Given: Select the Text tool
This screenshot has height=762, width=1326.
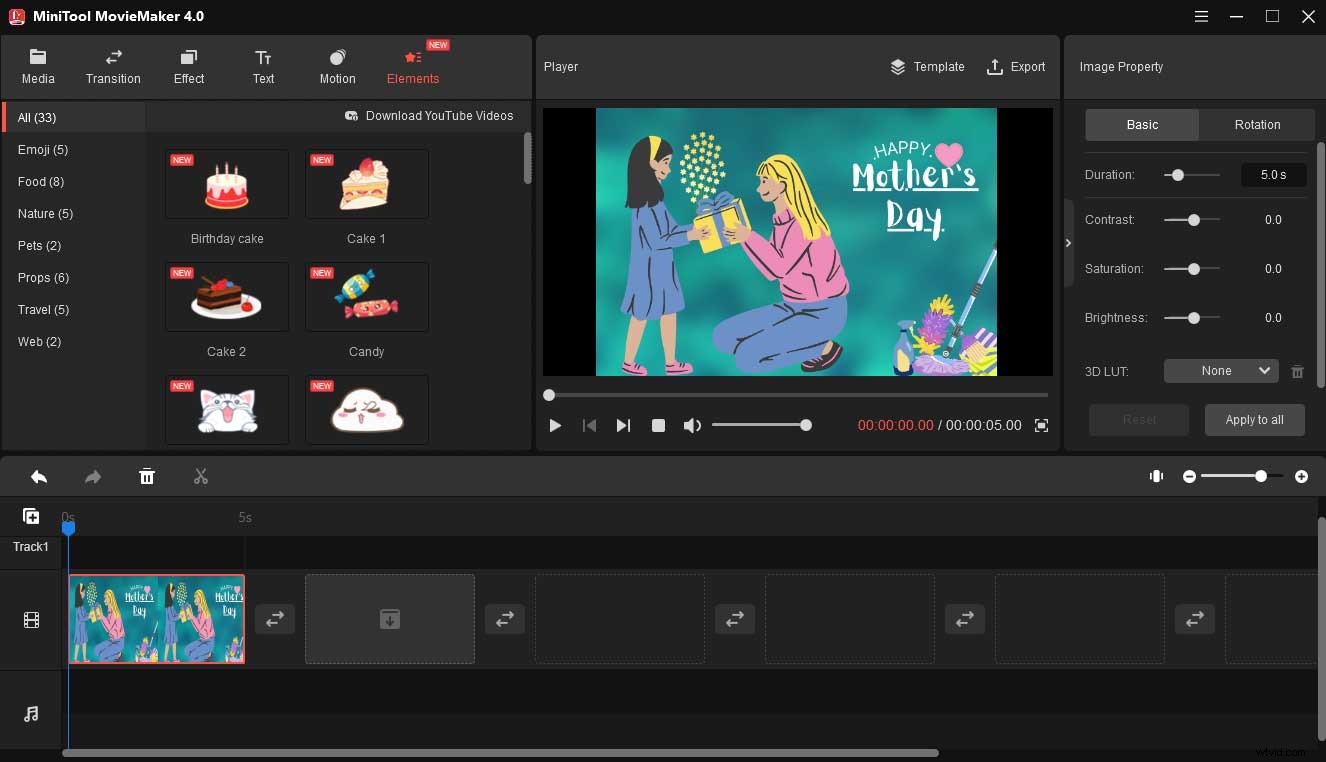Looking at the screenshot, I should [263, 66].
